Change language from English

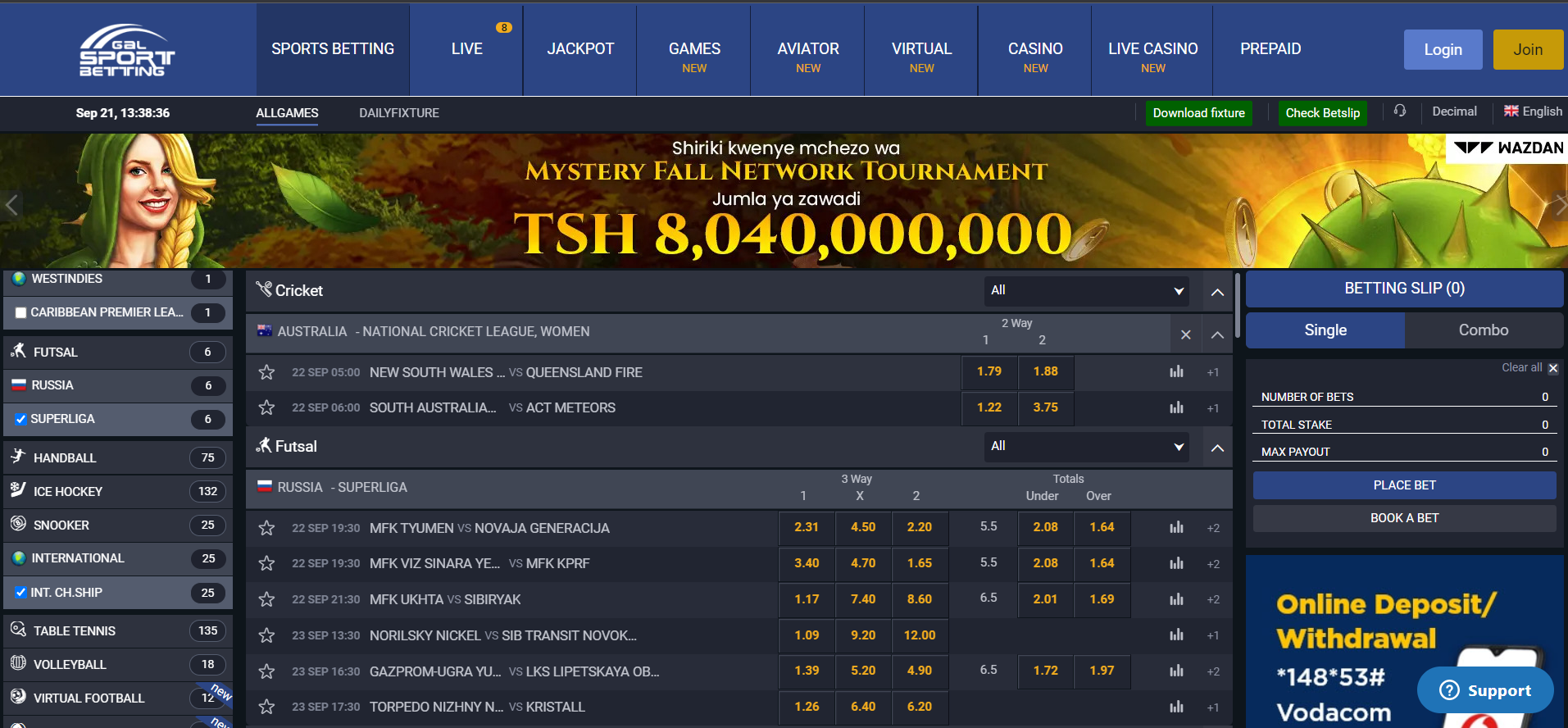[x=1533, y=111]
